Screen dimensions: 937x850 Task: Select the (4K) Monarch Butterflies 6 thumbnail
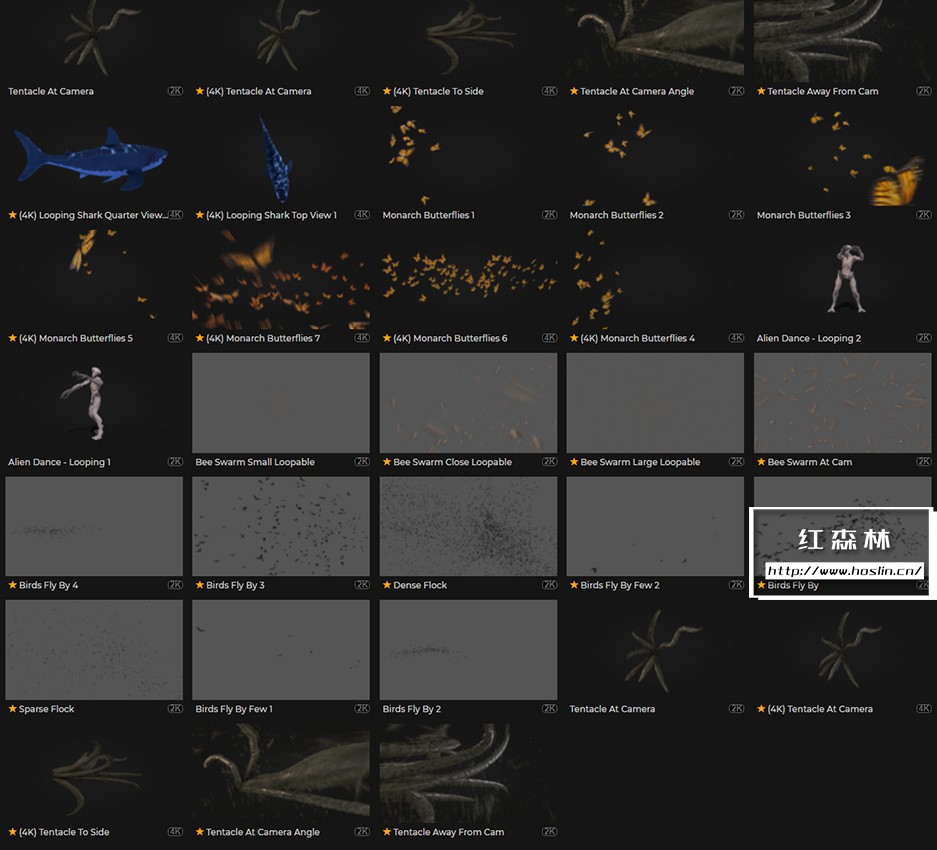pyautogui.click(x=468, y=279)
